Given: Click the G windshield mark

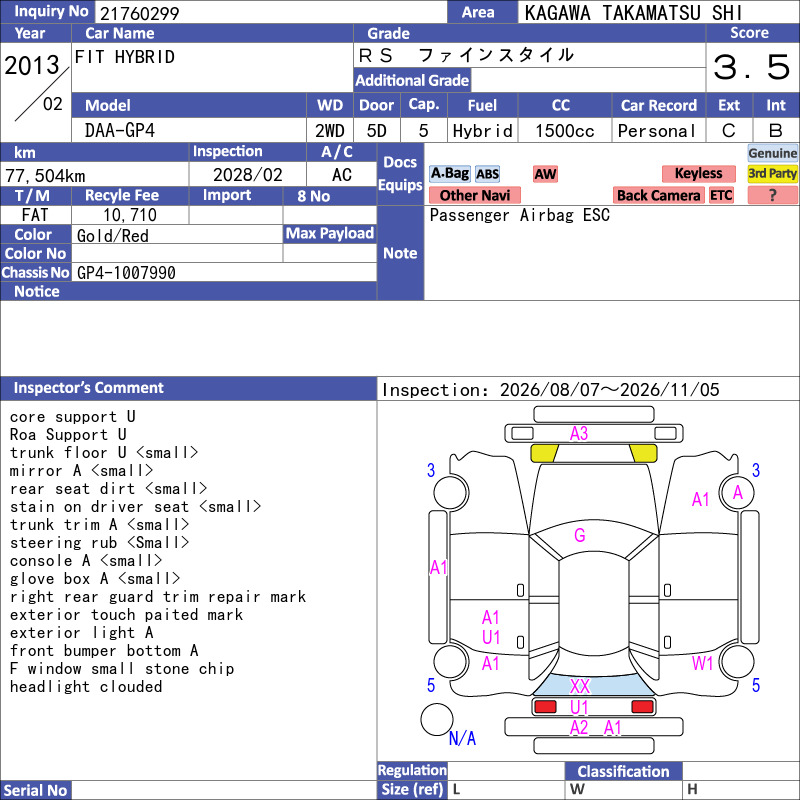Looking at the screenshot, I should [580, 535].
